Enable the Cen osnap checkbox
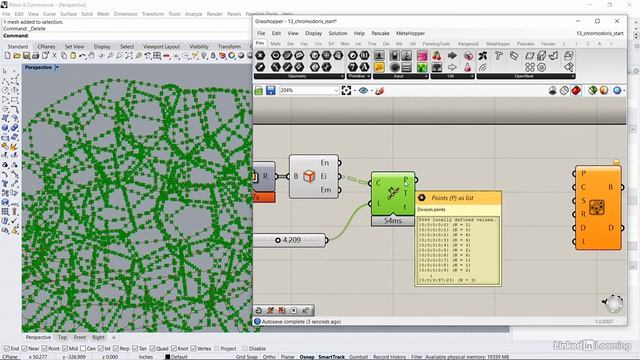The width and height of the screenshot is (640, 360). [x=83, y=349]
